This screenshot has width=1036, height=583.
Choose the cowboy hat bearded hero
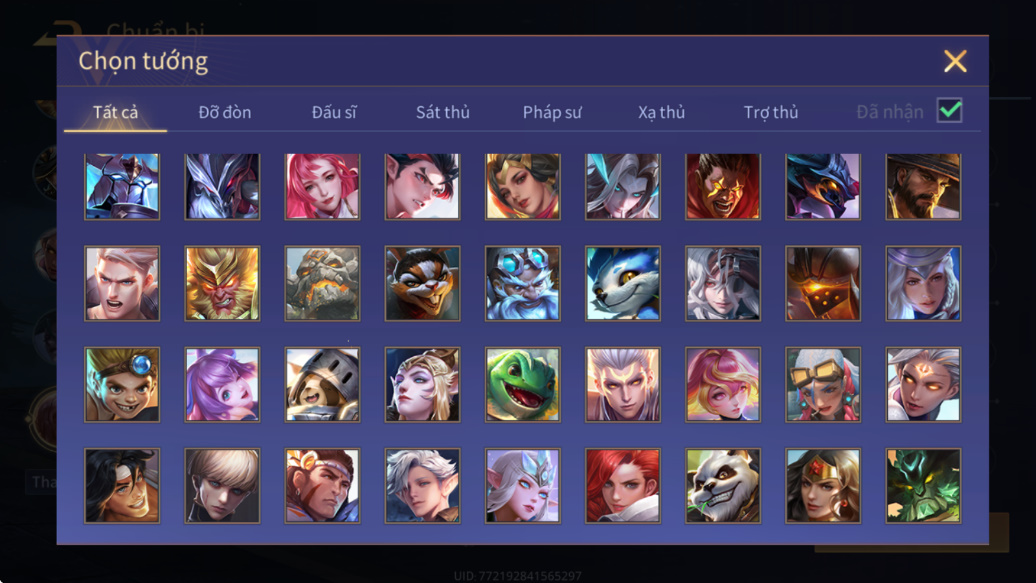(x=923, y=186)
